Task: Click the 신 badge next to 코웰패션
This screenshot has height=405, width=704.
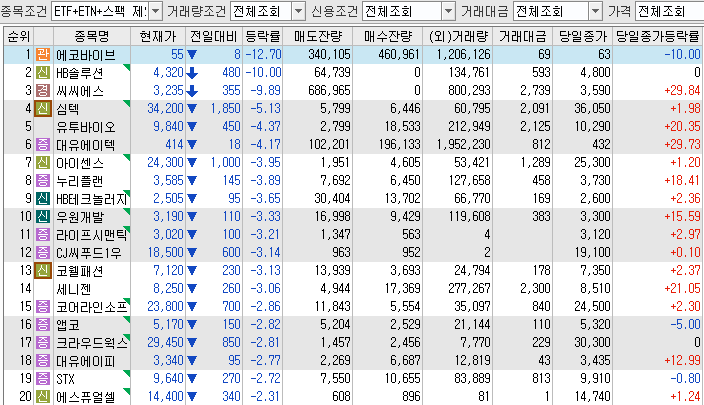Action: pos(43,270)
